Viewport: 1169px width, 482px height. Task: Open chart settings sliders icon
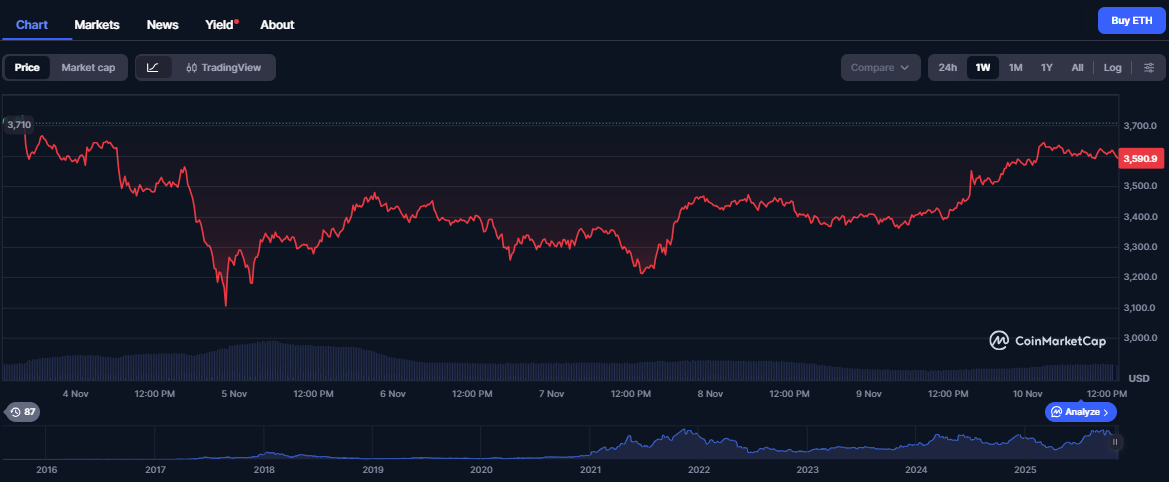point(1149,68)
